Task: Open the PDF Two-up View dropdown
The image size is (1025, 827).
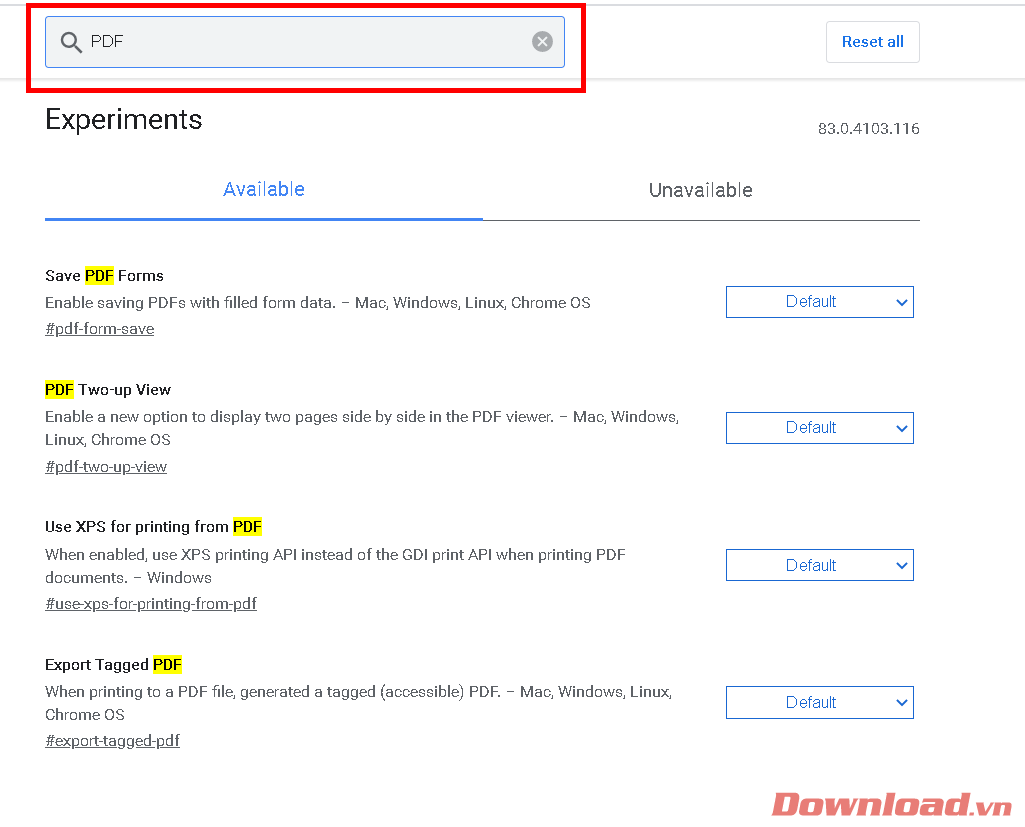Action: click(819, 428)
